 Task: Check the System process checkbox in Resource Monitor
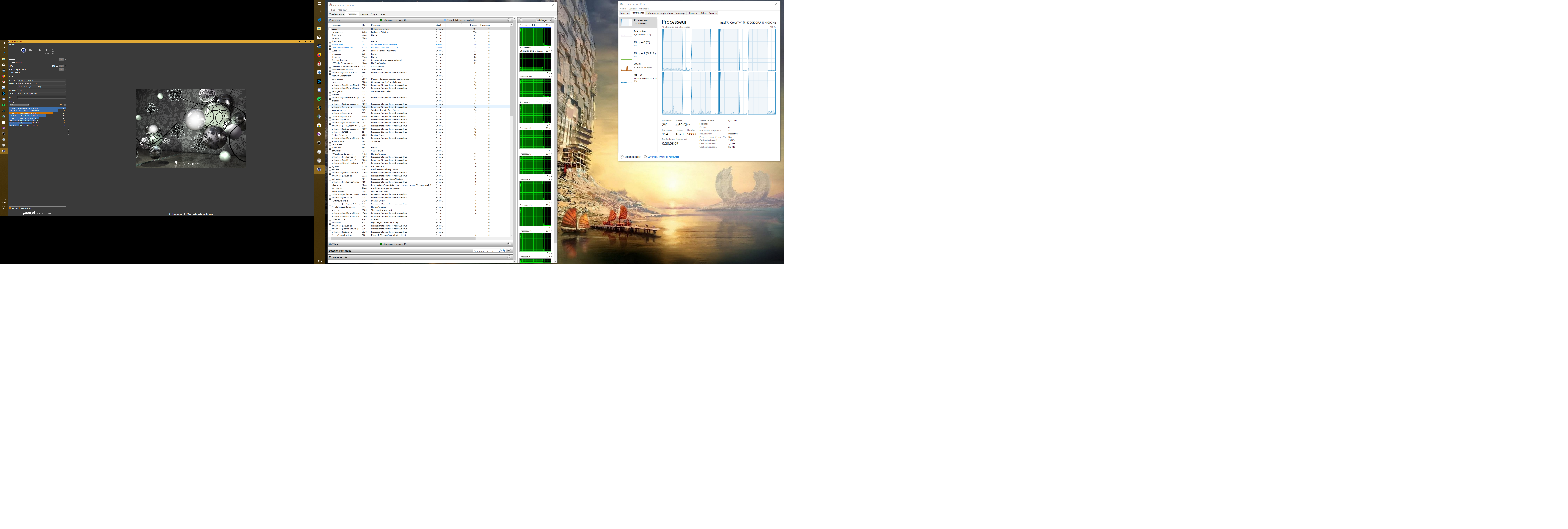tap(330, 29)
